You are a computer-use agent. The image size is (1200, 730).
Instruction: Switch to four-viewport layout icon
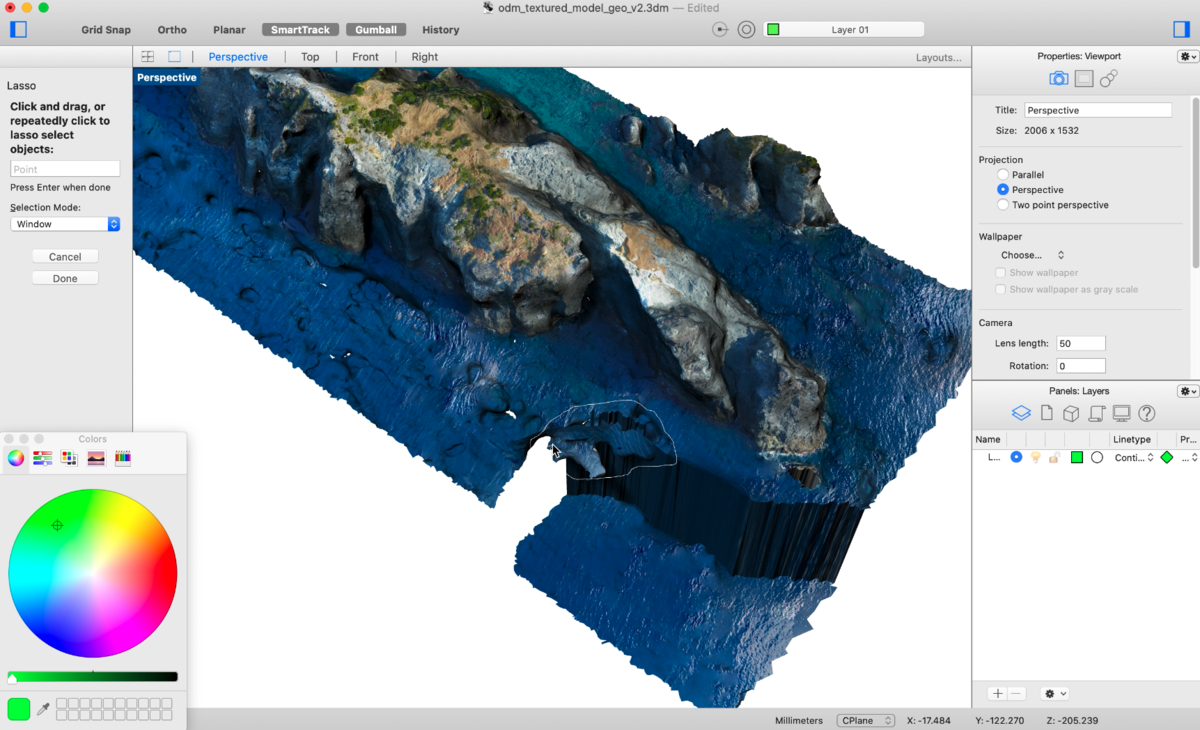click(147, 57)
